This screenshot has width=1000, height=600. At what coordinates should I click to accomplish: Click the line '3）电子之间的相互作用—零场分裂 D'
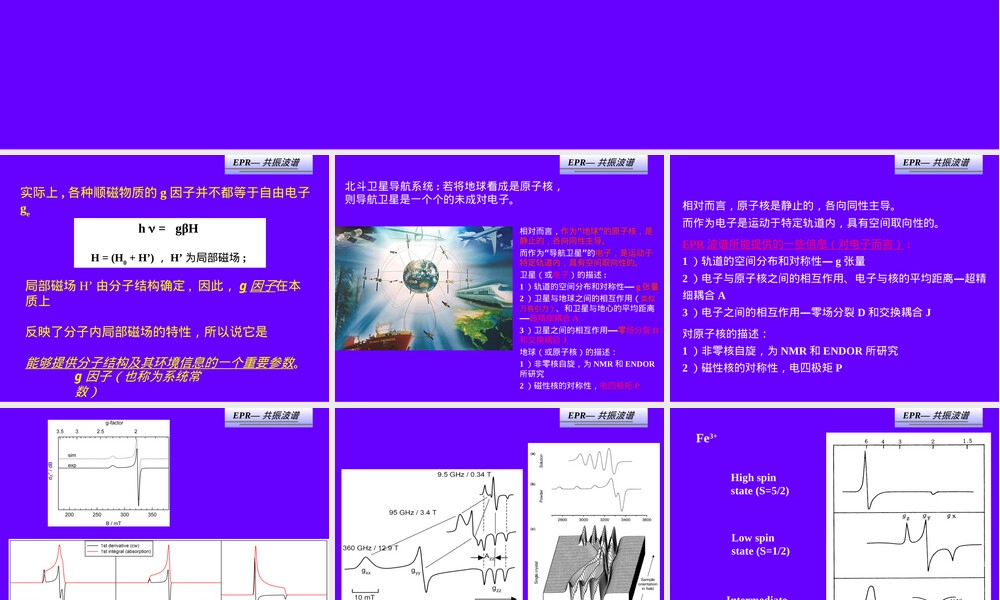click(x=806, y=312)
